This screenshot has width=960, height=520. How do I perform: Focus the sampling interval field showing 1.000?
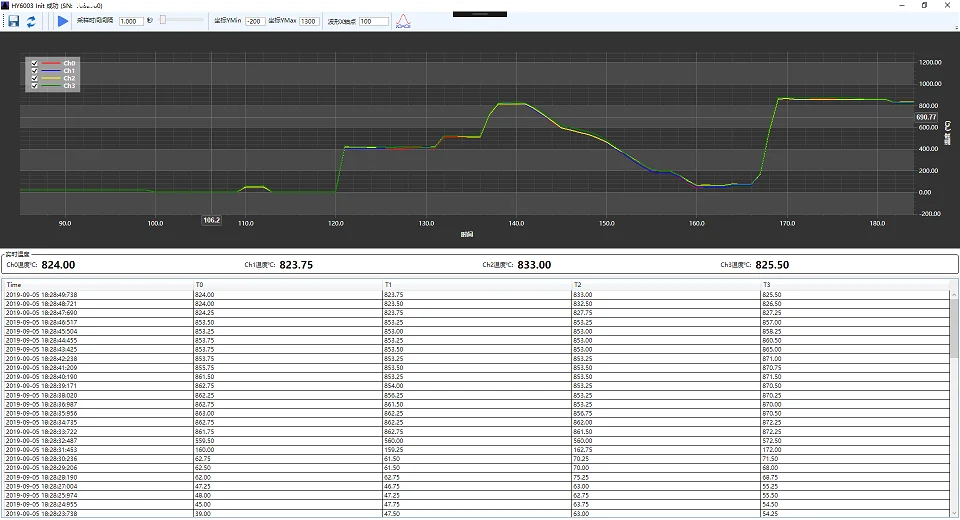coord(131,21)
